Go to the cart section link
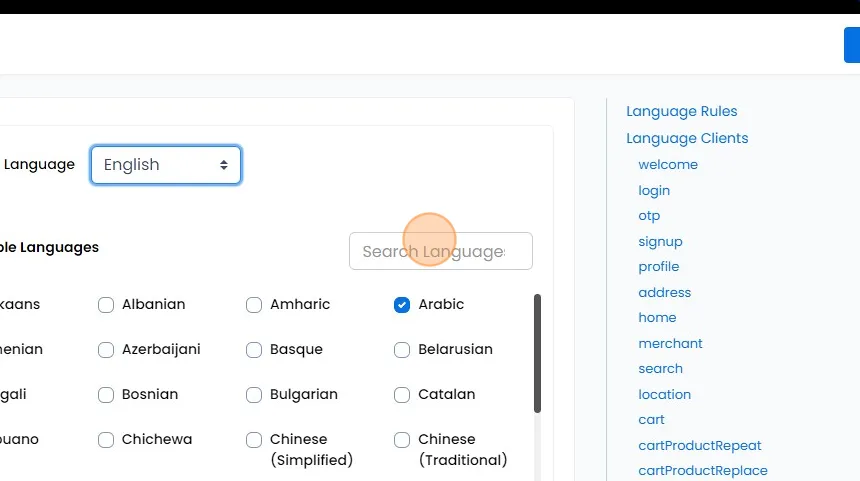The height and width of the screenshot is (481, 860). [651, 420]
